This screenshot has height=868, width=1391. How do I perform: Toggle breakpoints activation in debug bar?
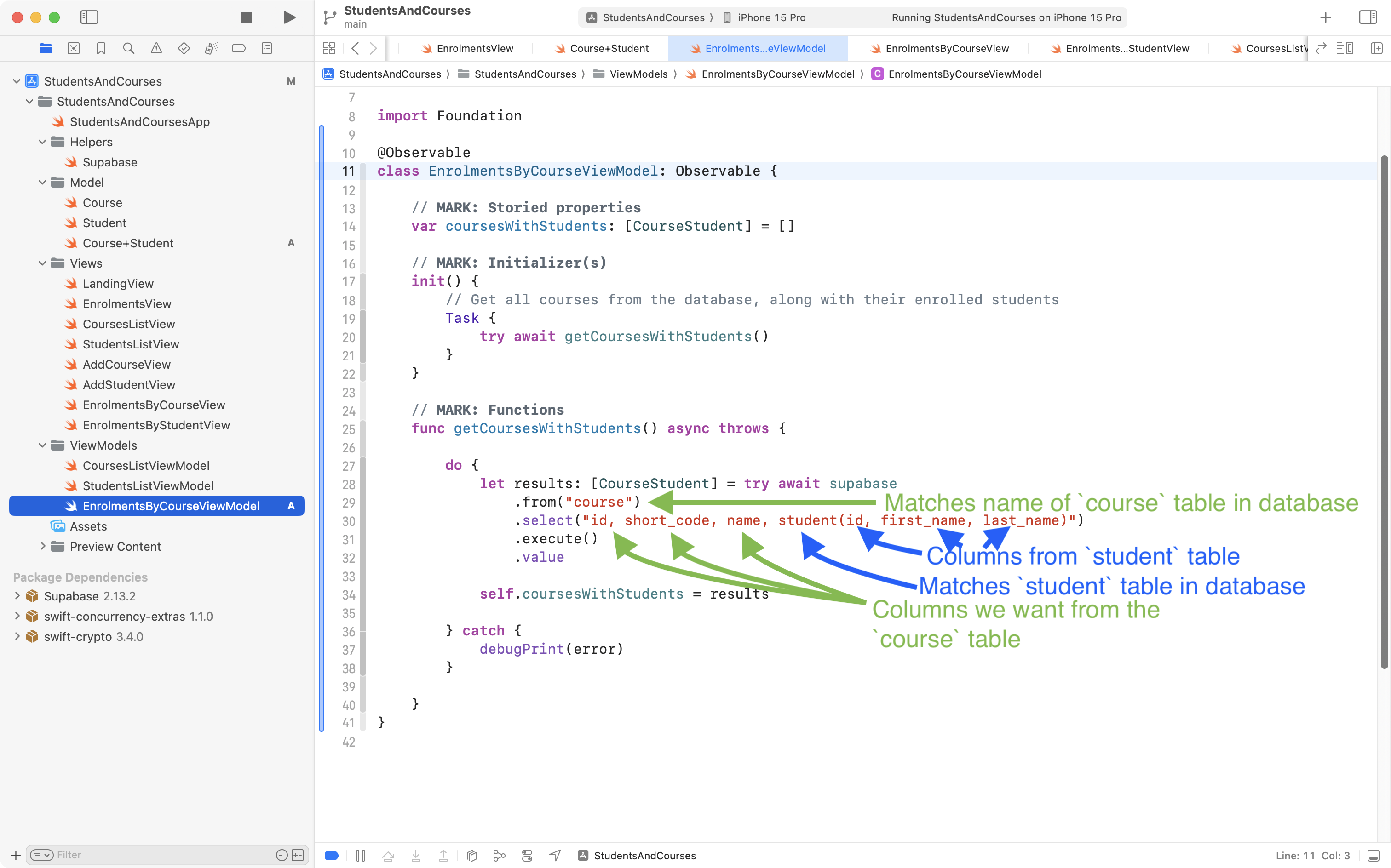332,856
